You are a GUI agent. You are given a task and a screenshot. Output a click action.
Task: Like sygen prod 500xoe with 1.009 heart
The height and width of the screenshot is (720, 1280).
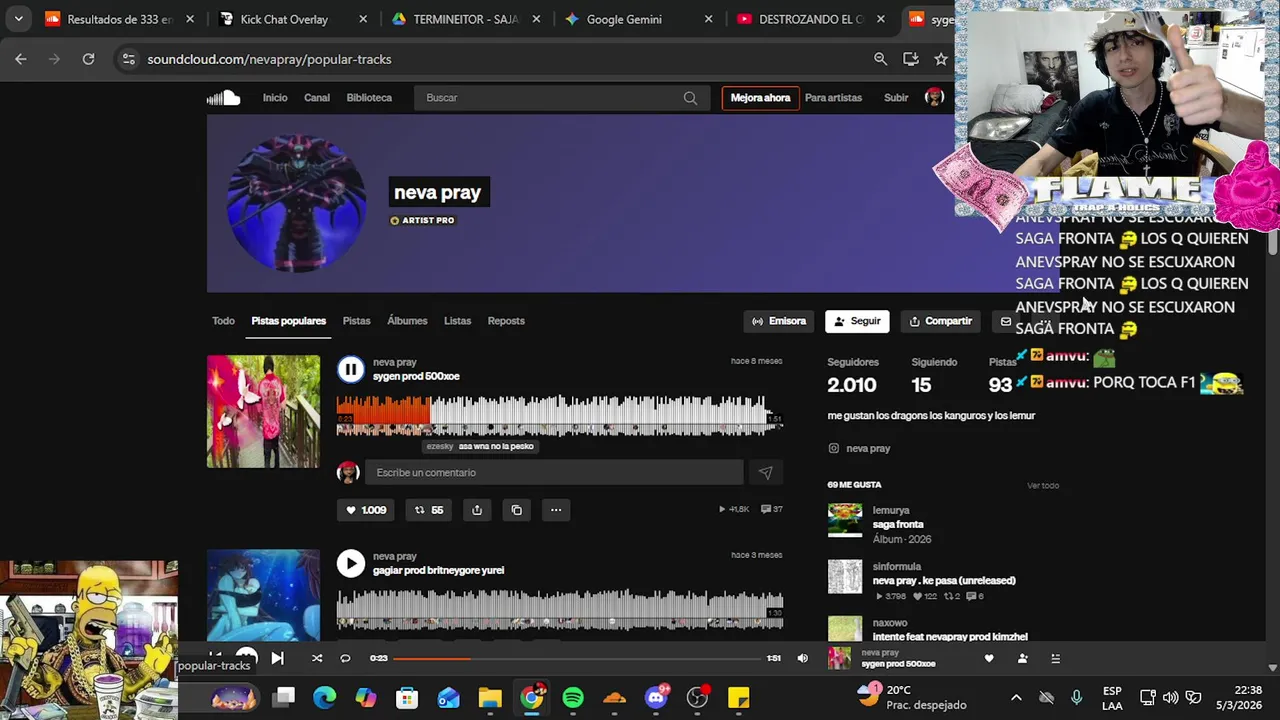tap(365, 510)
